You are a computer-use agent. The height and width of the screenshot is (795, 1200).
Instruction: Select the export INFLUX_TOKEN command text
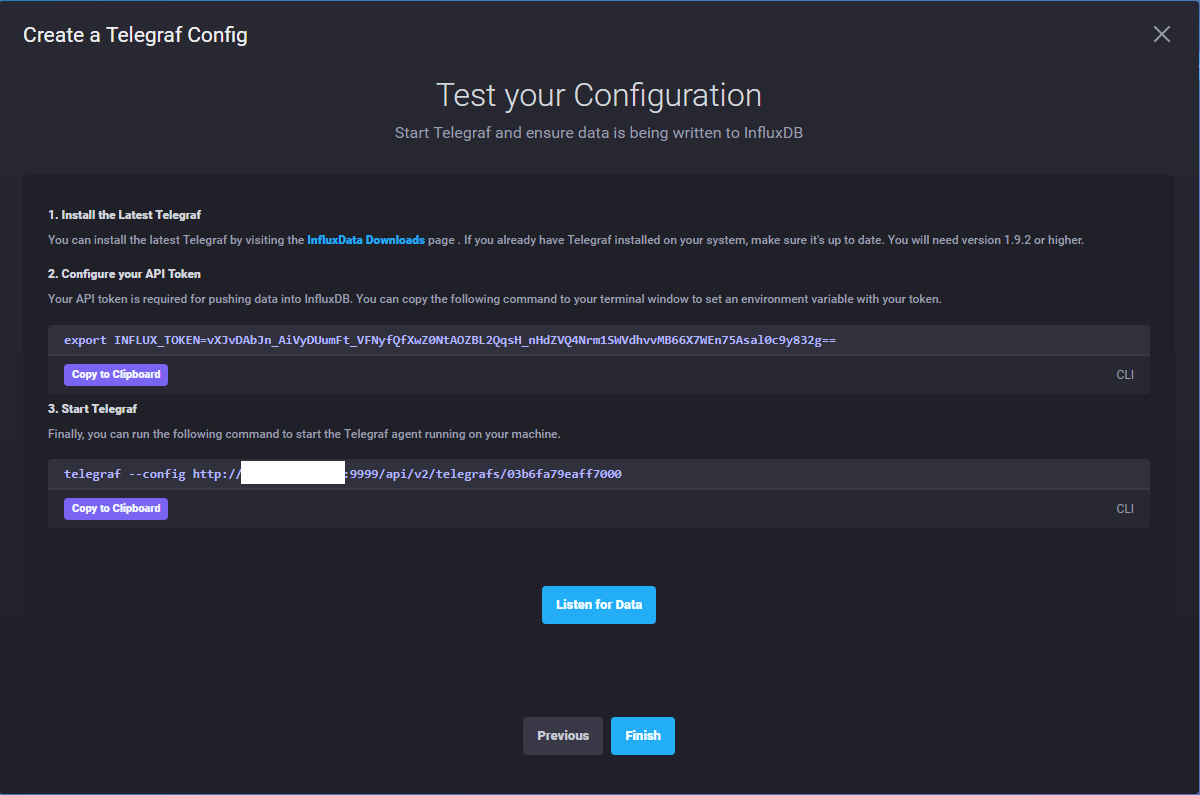click(450, 340)
